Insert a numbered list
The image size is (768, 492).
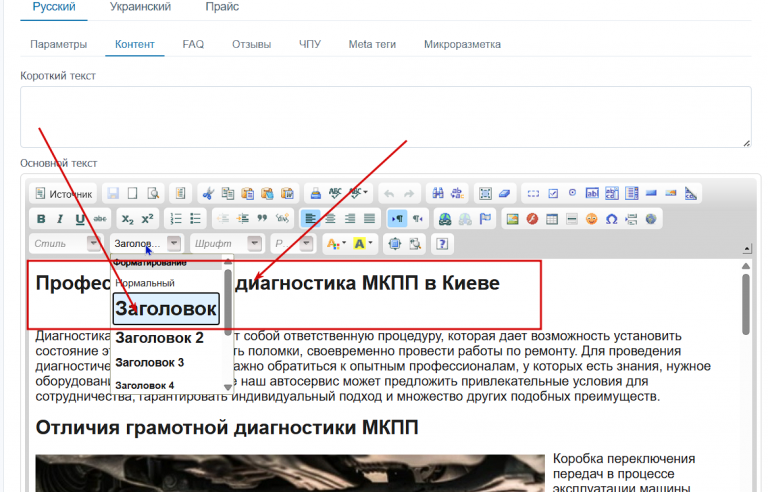click(x=176, y=219)
